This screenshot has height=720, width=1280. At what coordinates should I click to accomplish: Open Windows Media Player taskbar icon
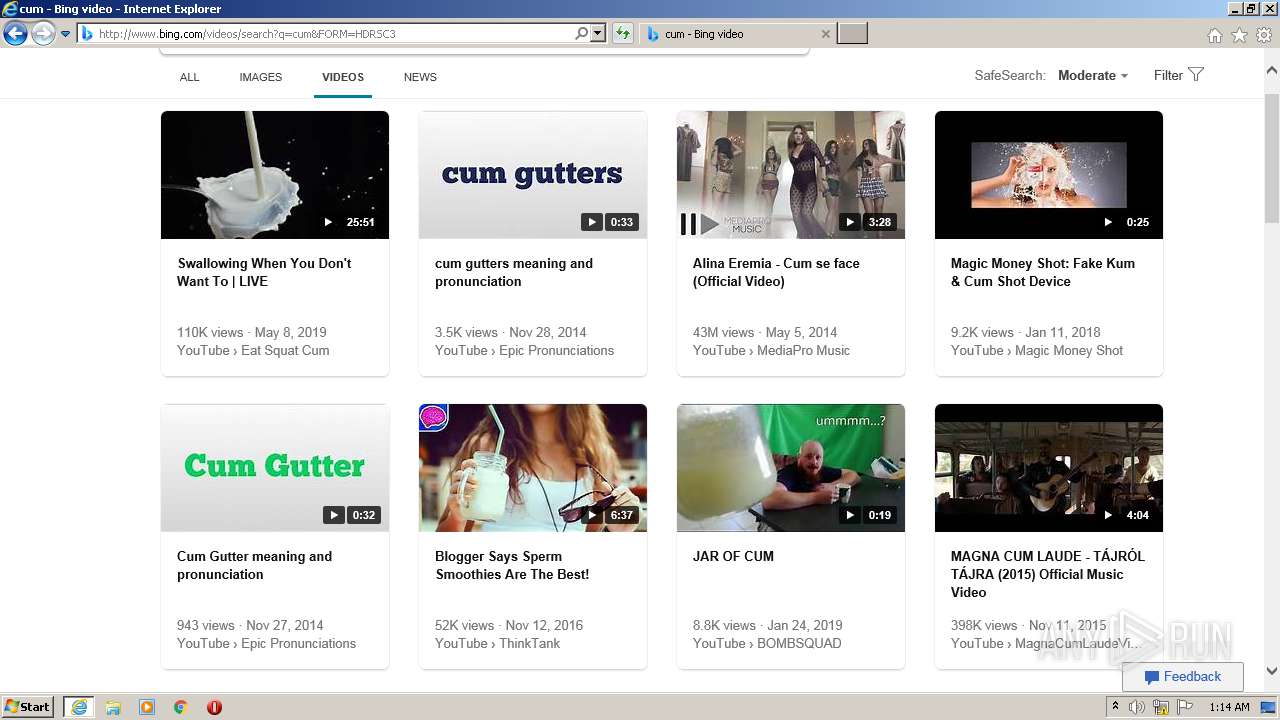coord(147,707)
